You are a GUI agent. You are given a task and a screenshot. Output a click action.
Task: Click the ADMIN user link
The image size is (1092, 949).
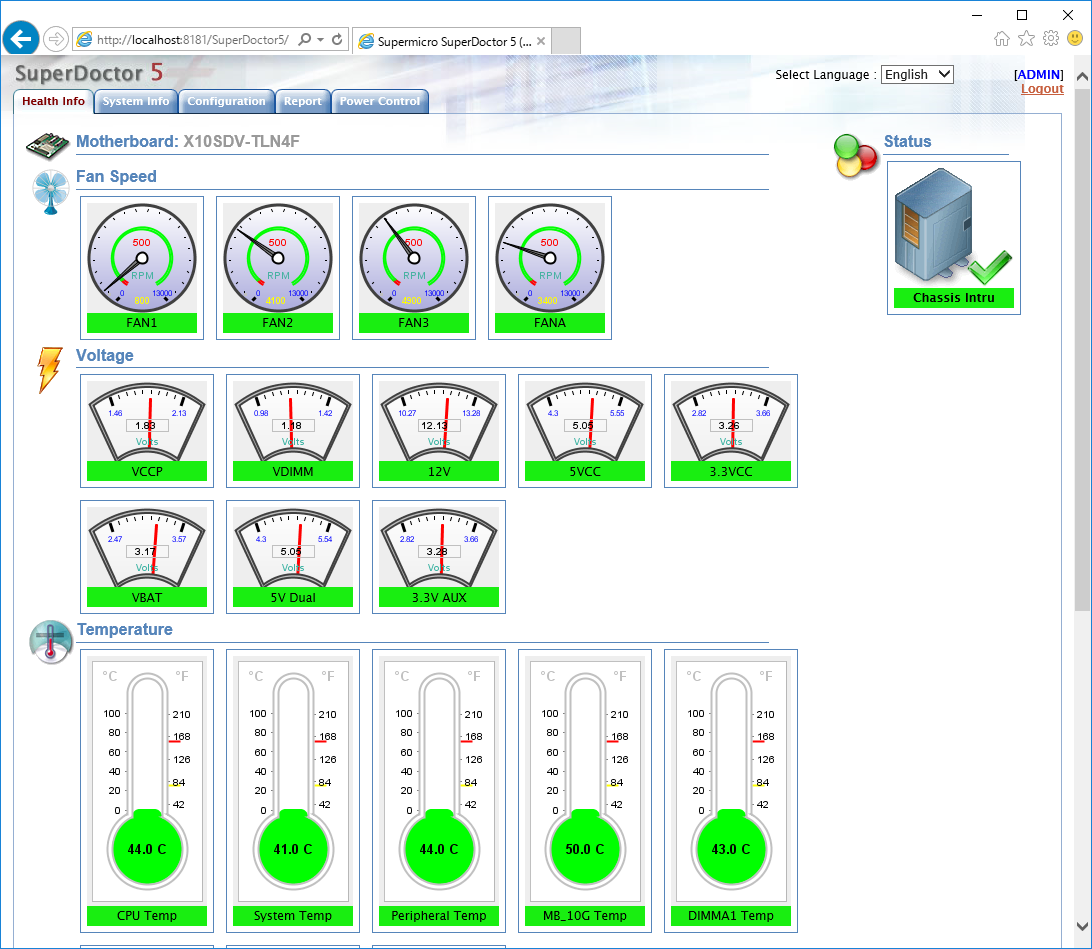[x=1038, y=74]
